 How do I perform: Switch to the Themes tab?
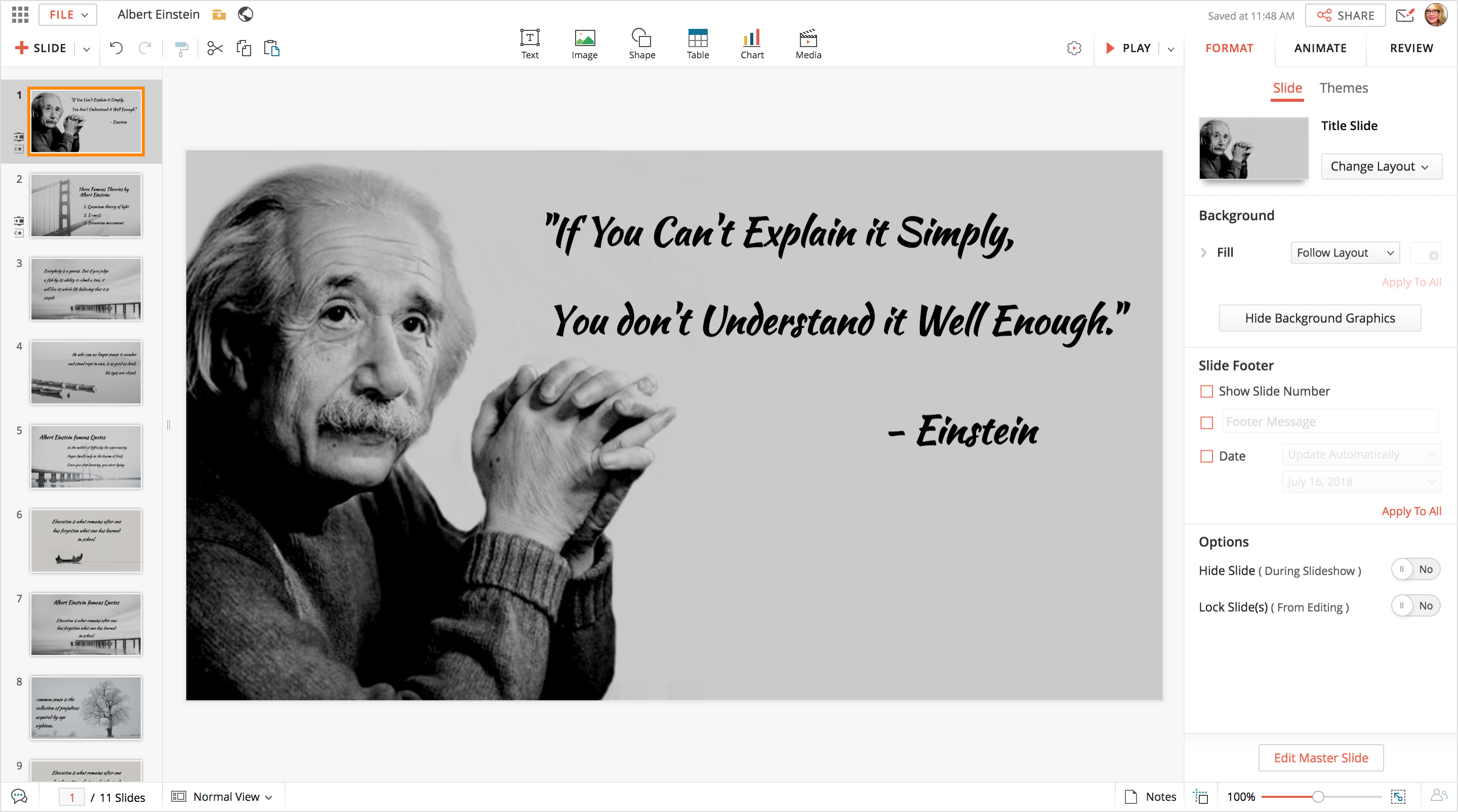1343,88
